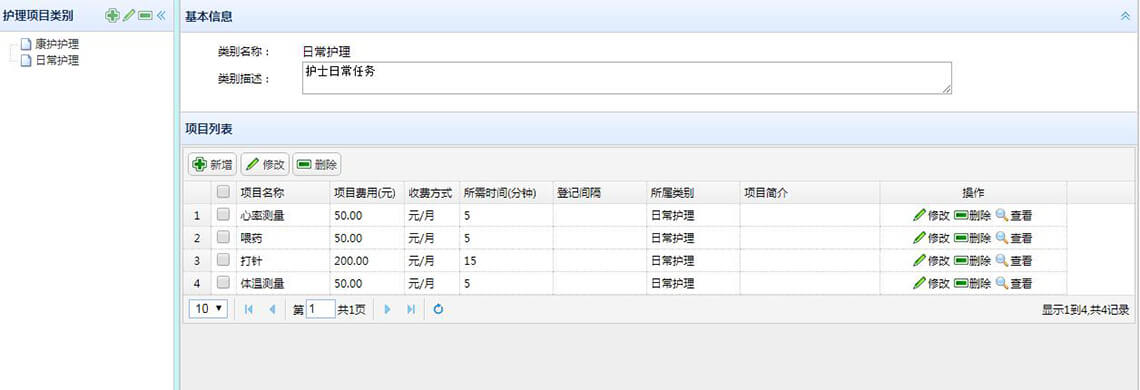Go to first page in pager
The height and width of the screenshot is (390, 1140).
[x=249, y=309]
